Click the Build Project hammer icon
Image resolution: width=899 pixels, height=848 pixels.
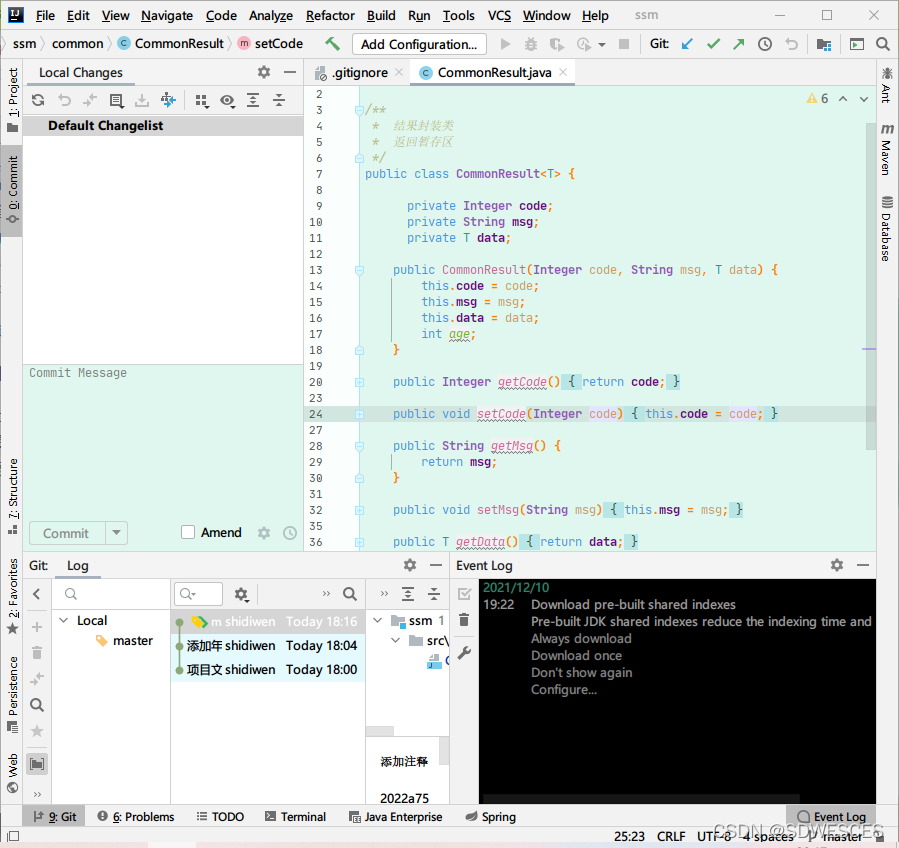click(332, 44)
